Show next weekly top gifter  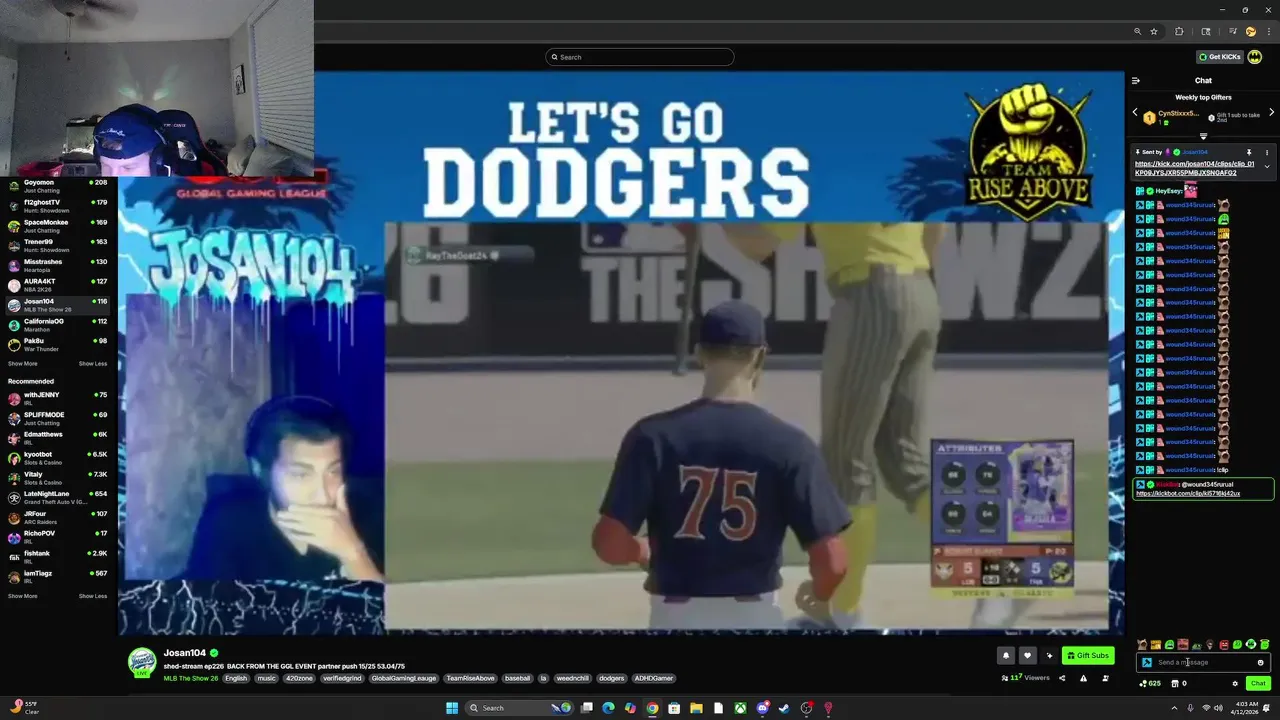tap(1271, 113)
